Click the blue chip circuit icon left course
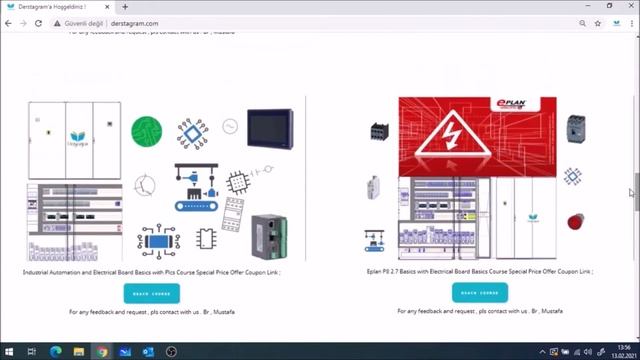This screenshot has height=360, width=640. [193, 134]
